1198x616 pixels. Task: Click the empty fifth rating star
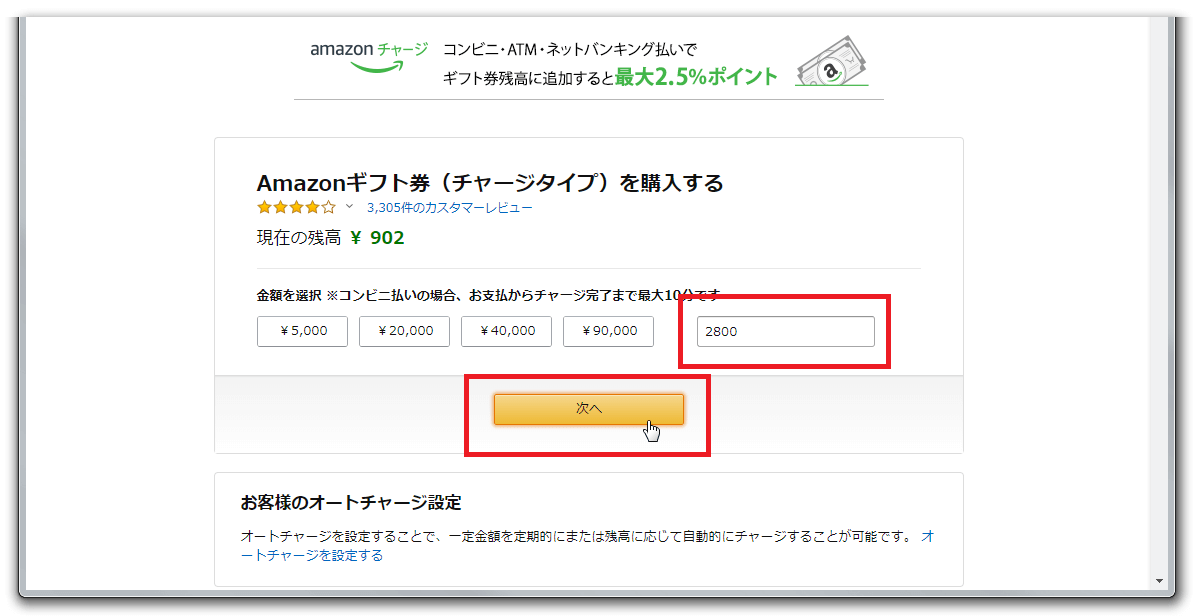pyautogui.click(x=328, y=208)
